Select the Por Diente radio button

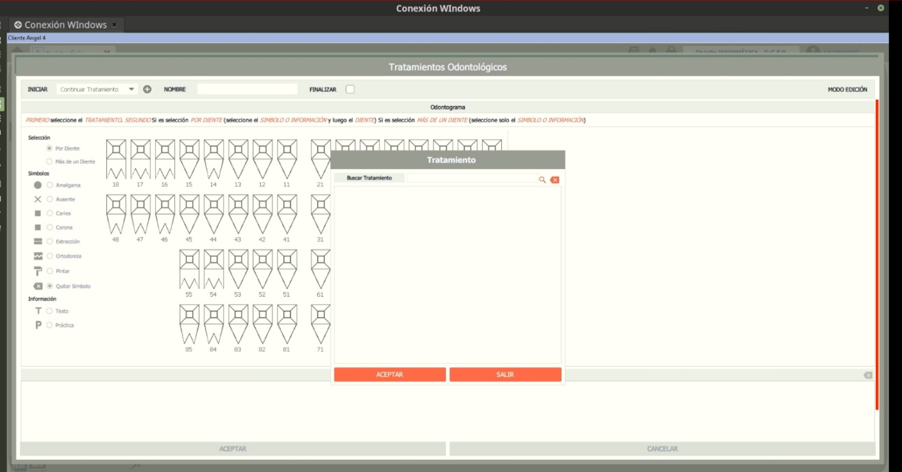pos(49,148)
